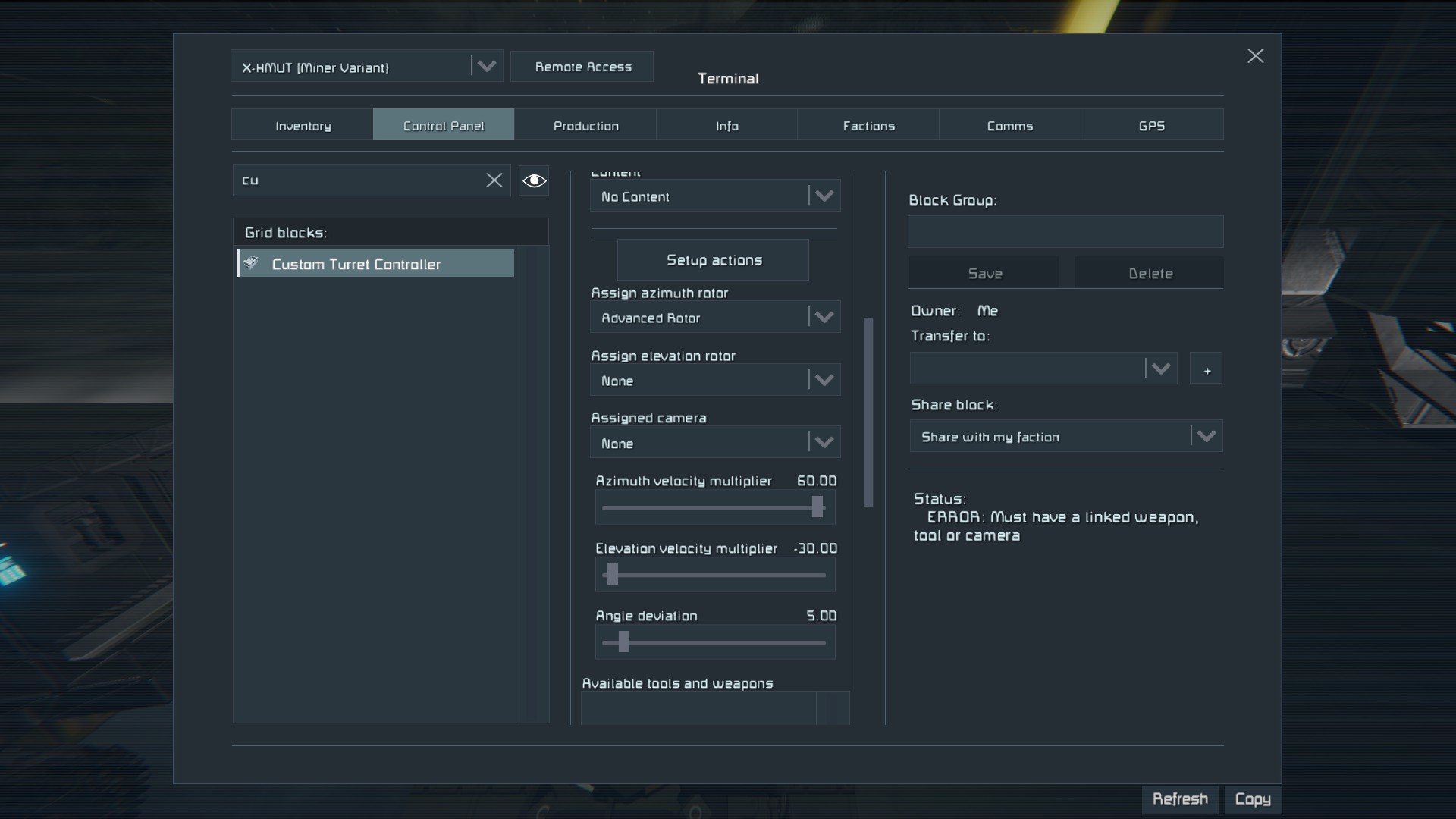Click the Custom Turret Controller block icon
Image resolution: width=1456 pixels, height=819 pixels.
coord(252,263)
